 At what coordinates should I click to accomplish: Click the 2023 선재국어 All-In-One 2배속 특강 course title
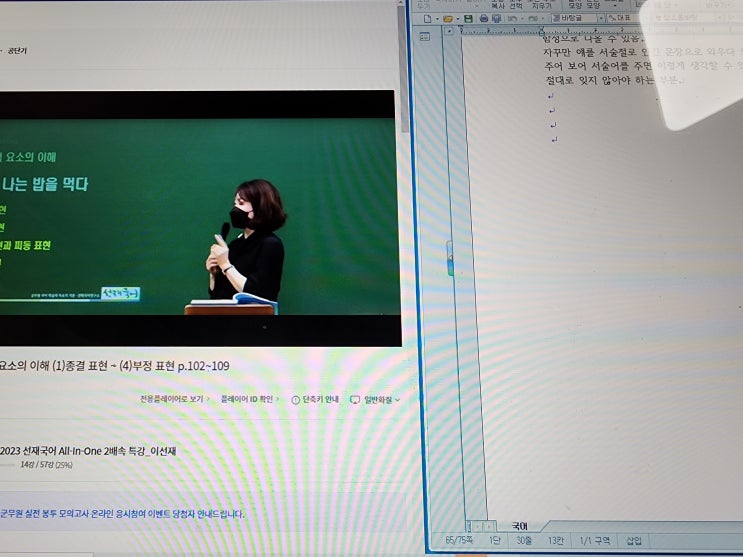coord(88,451)
